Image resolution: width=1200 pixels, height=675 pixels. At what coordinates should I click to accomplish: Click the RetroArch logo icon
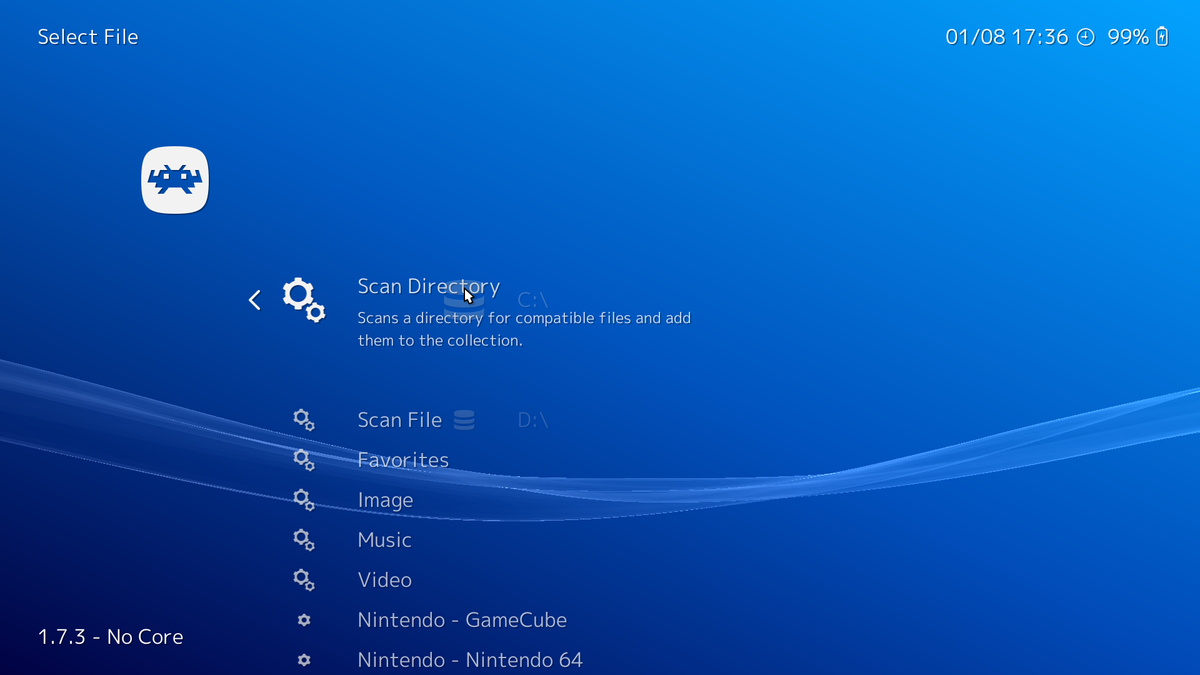click(x=174, y=180)
